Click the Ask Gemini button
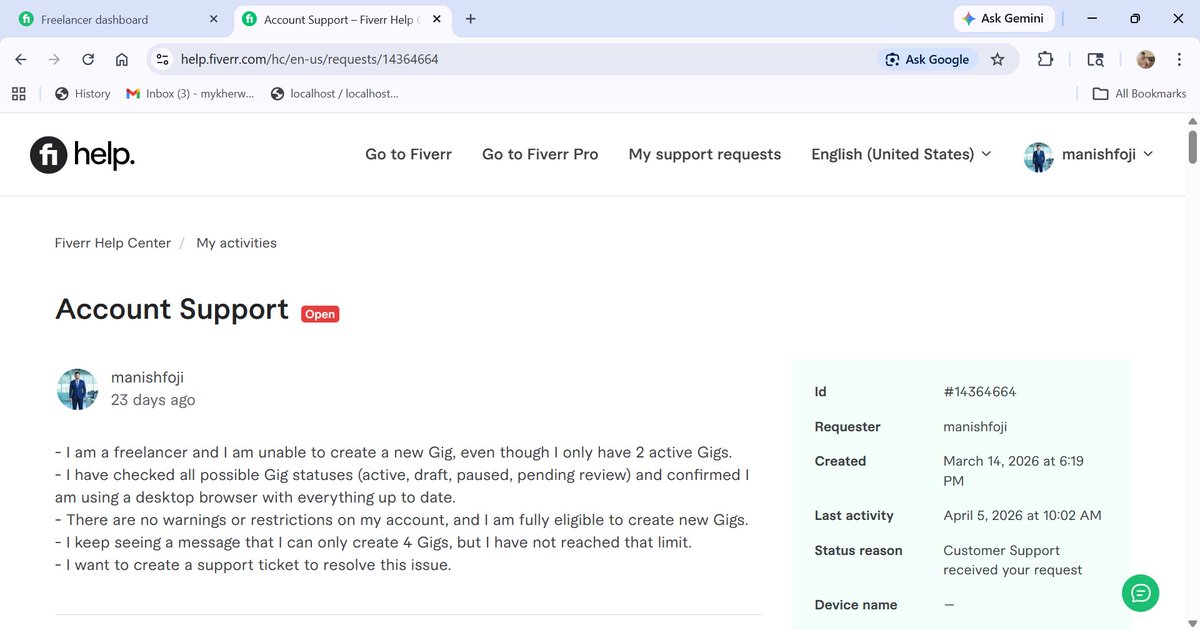1200x630 pixels. [1003, 19]
